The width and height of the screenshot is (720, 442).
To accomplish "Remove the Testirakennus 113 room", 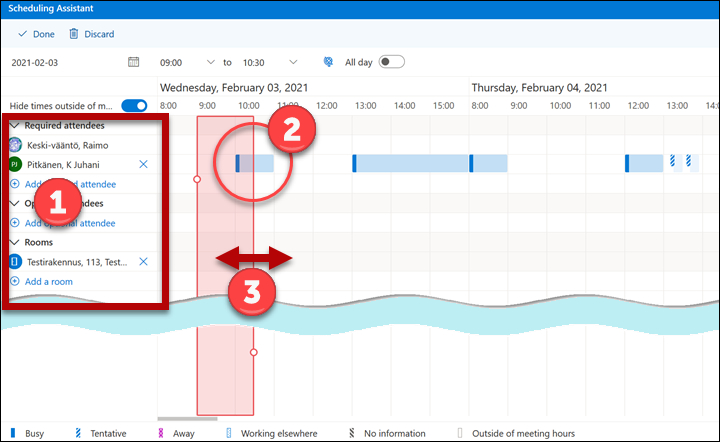I will 143,261.
